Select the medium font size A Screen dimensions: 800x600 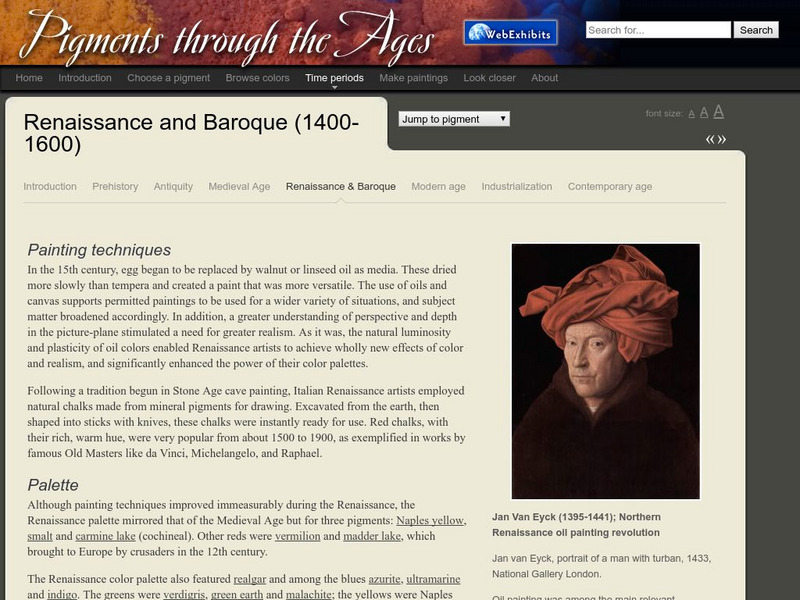(x=703, y=112)
